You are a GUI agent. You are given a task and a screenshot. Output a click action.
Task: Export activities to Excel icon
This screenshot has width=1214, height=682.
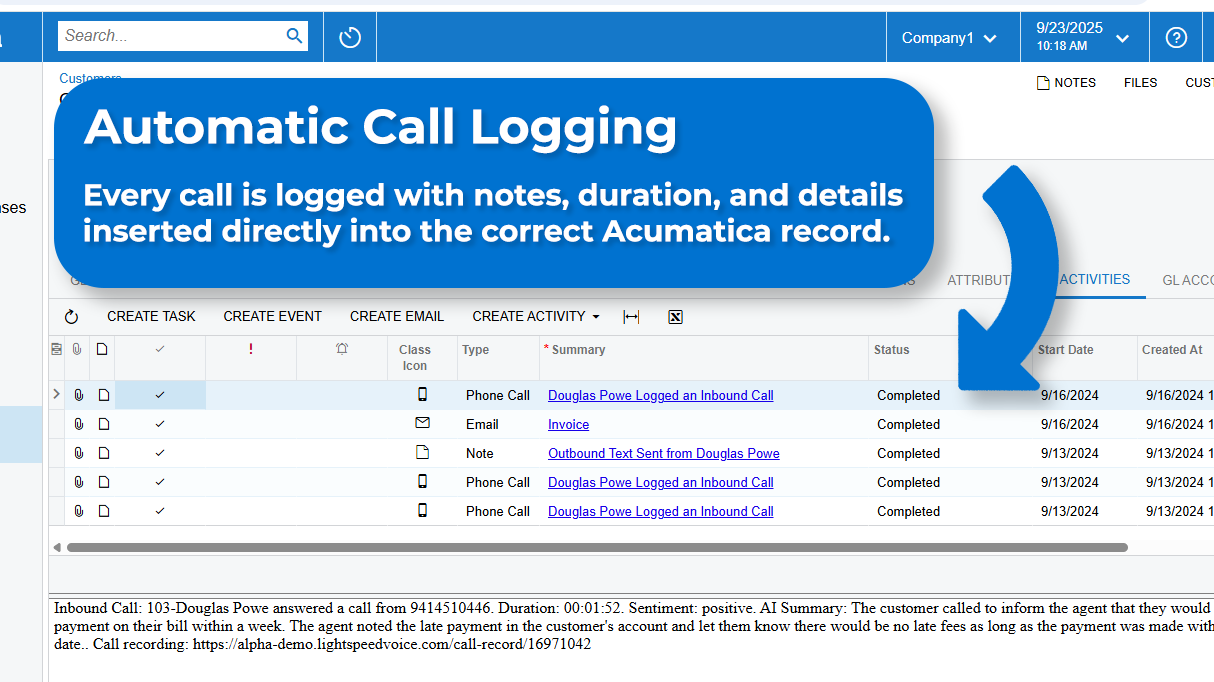tap(675, 317)
